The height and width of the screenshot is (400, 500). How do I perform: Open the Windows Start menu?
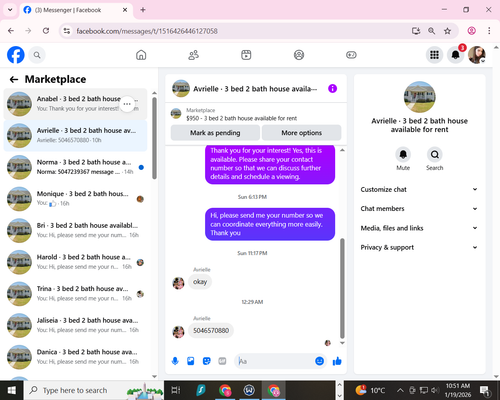pyautogui.click(x=11, y=390)
